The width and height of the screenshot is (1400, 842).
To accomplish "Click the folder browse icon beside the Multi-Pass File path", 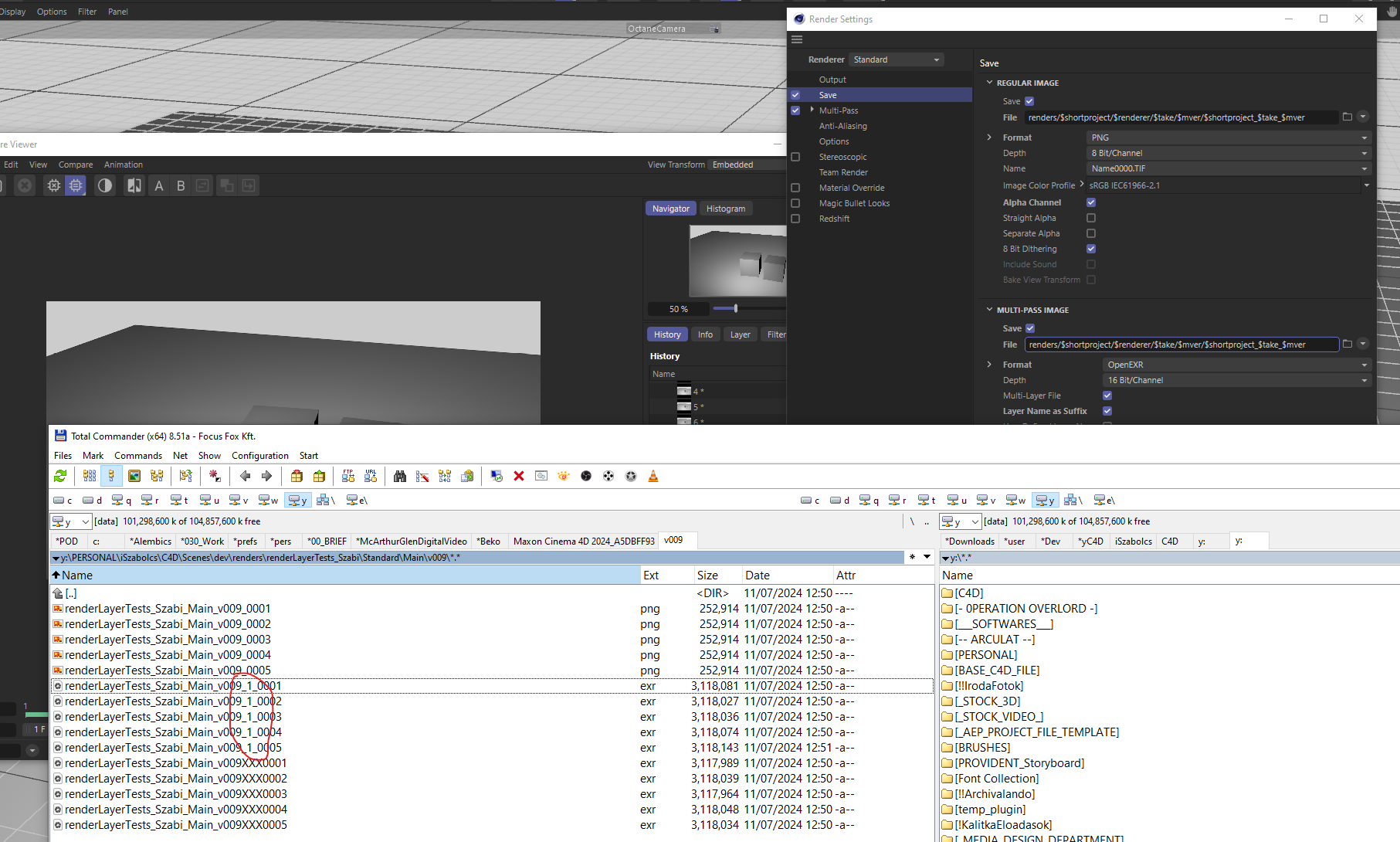I will (1347, 344).
